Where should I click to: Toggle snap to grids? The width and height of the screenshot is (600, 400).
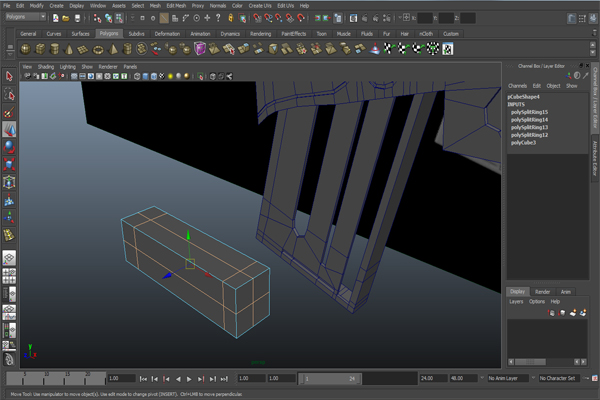point(257,18)
